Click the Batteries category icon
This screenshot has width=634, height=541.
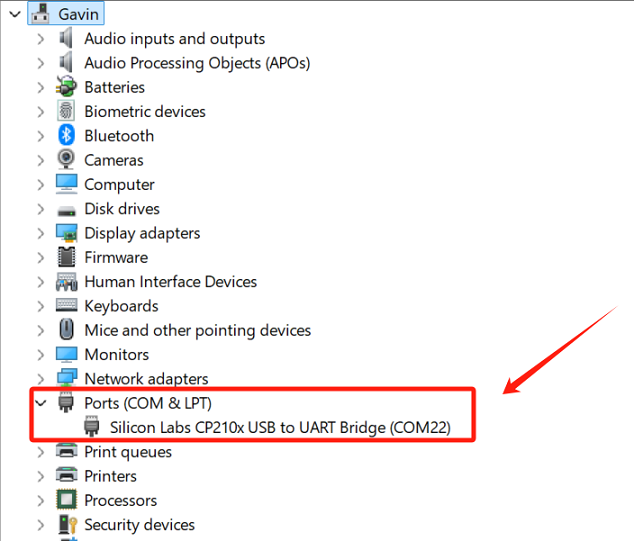pos(67,87)
